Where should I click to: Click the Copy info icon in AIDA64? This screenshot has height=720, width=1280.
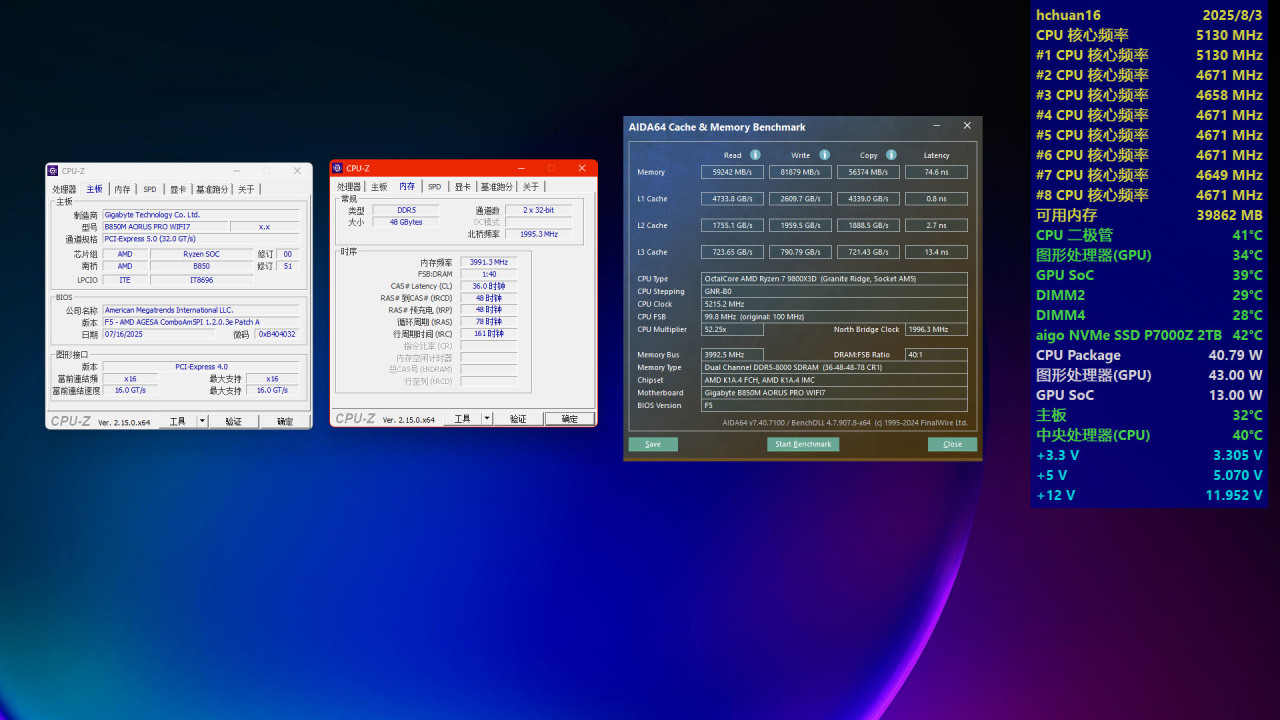point(891,155)
